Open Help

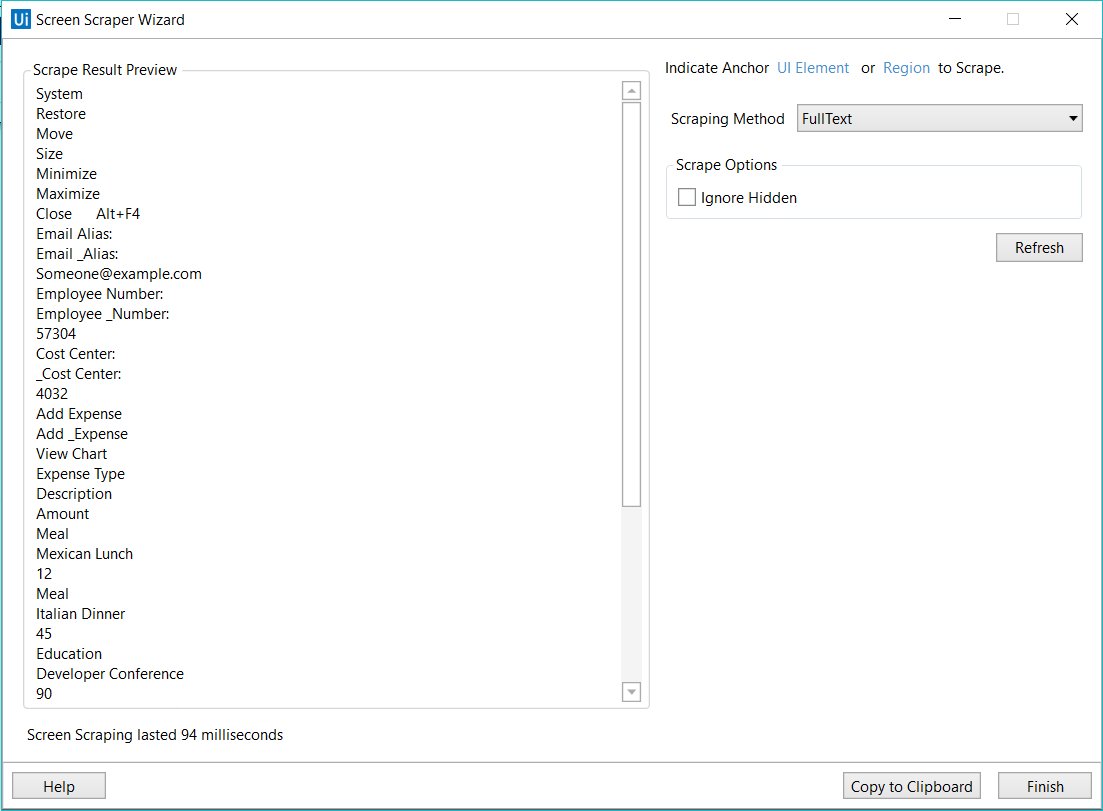(58, 785)
